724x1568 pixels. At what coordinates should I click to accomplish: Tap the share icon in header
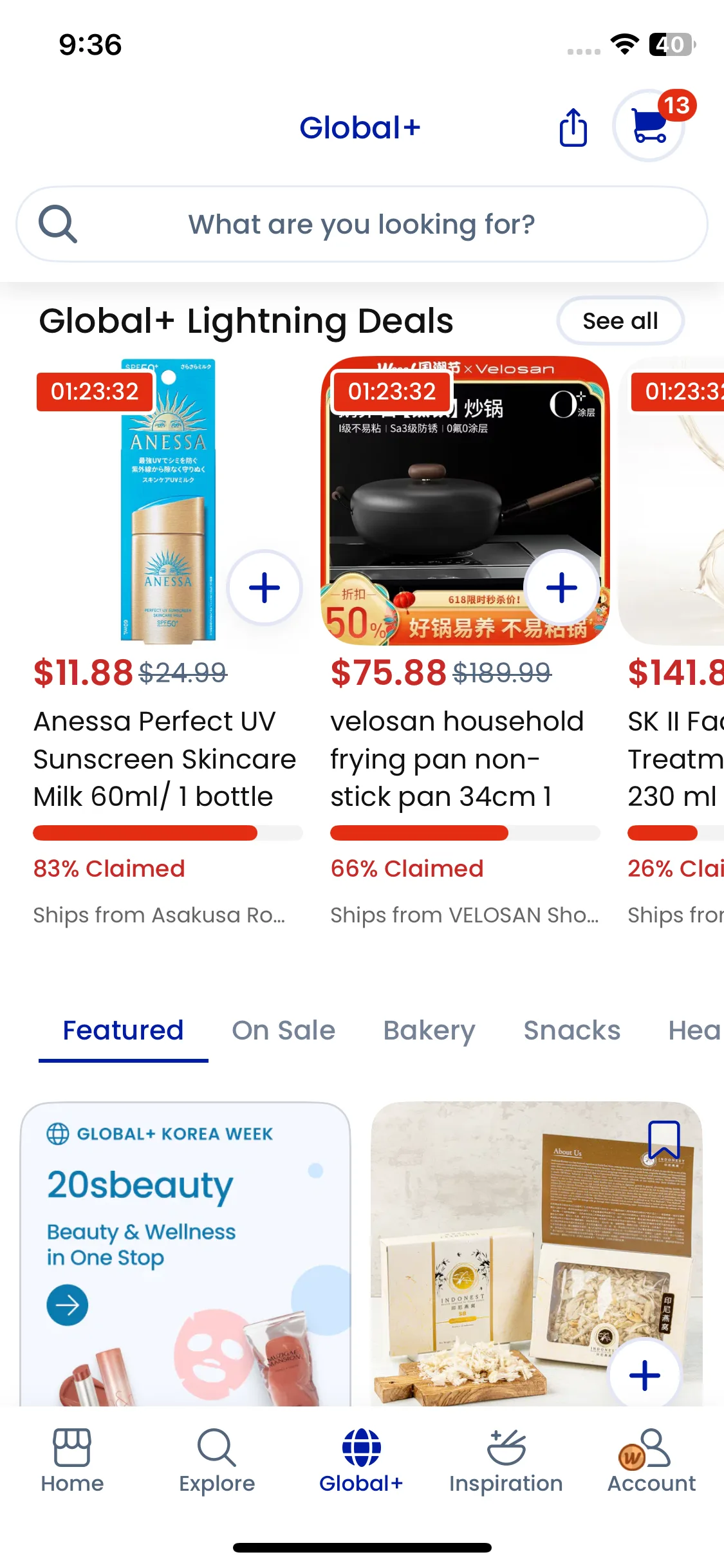coord(573,127)
